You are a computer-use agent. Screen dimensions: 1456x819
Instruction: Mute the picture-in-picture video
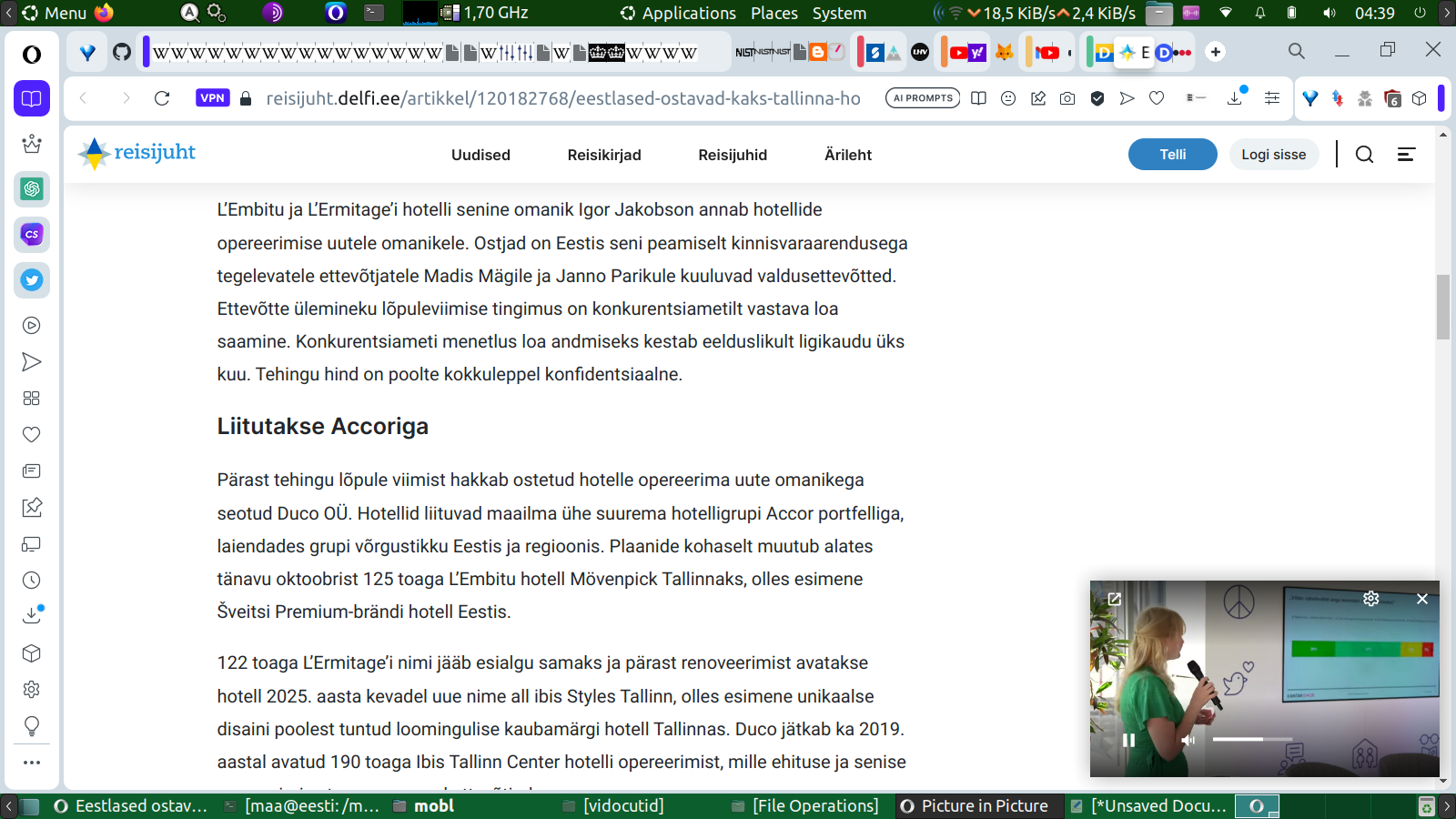1188,740
